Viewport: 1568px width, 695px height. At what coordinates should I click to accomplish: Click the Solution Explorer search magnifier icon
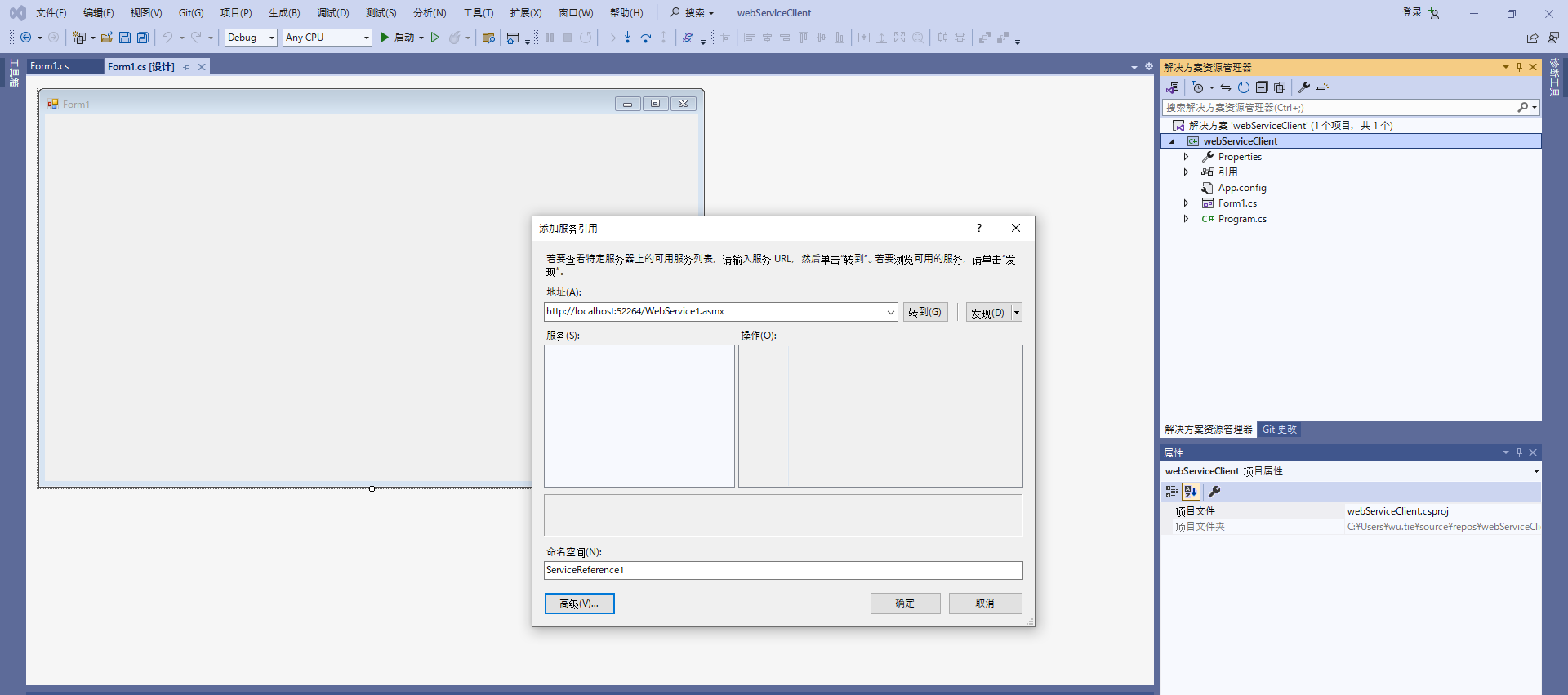click(x=1523, y=108)
